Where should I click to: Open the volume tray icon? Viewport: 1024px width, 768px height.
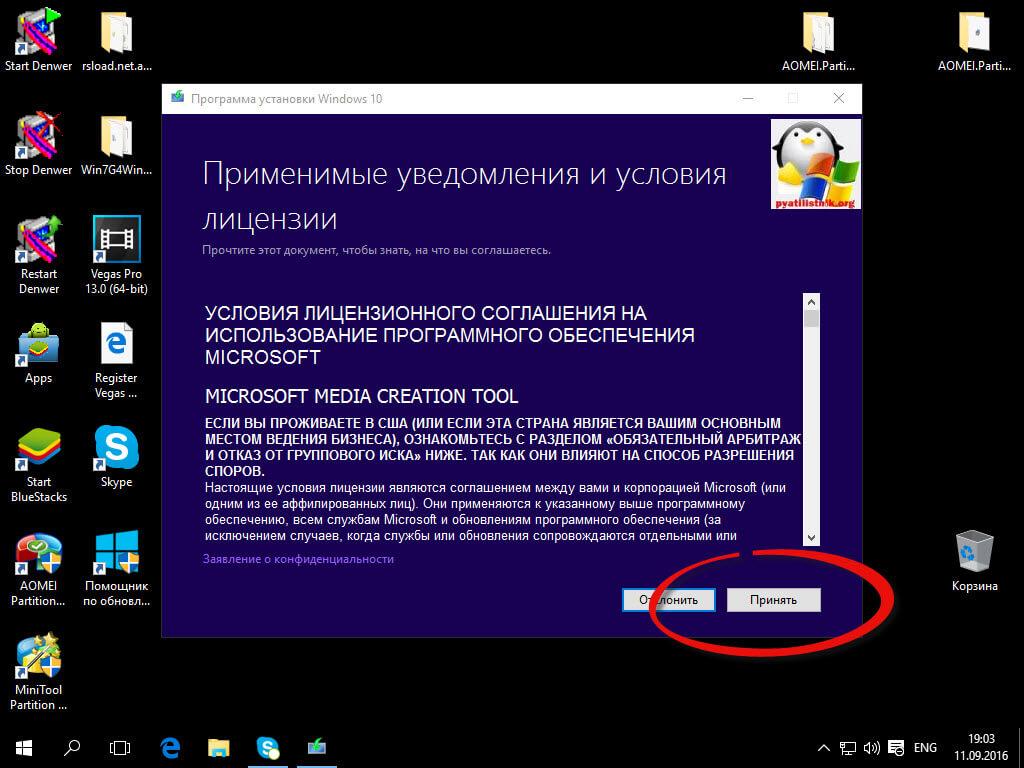(872, 748)
